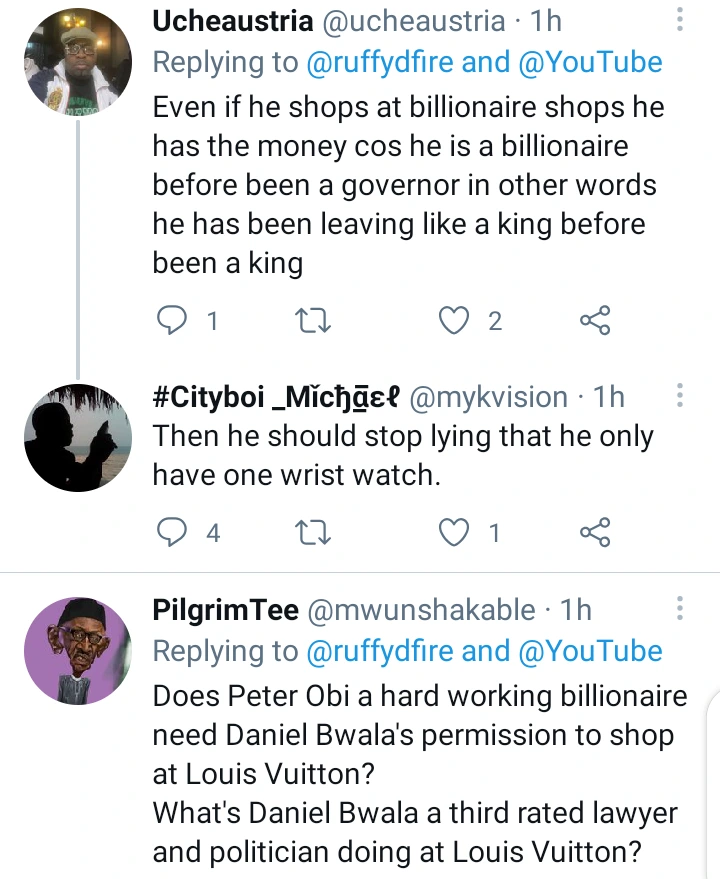Image resolution: width=720 pixels, height=879 pixels.
Task: Open more options for PilgrimTee's tweet
Action: 680,609
